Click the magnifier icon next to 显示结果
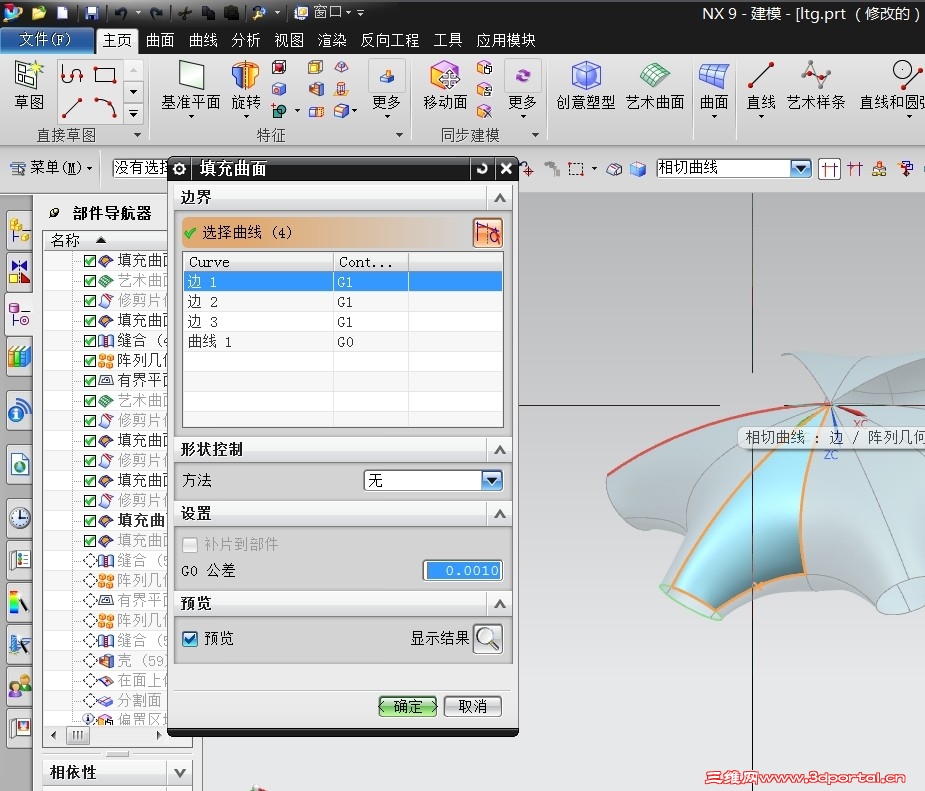 pos(488,638)
